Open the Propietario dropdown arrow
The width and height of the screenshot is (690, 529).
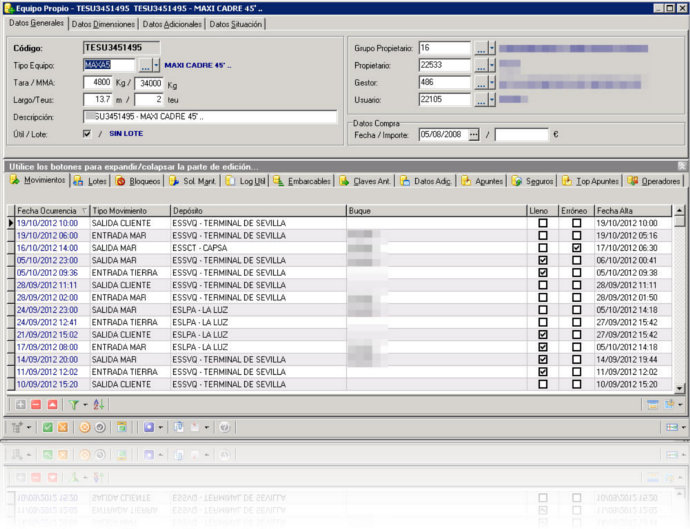(492, 66)
